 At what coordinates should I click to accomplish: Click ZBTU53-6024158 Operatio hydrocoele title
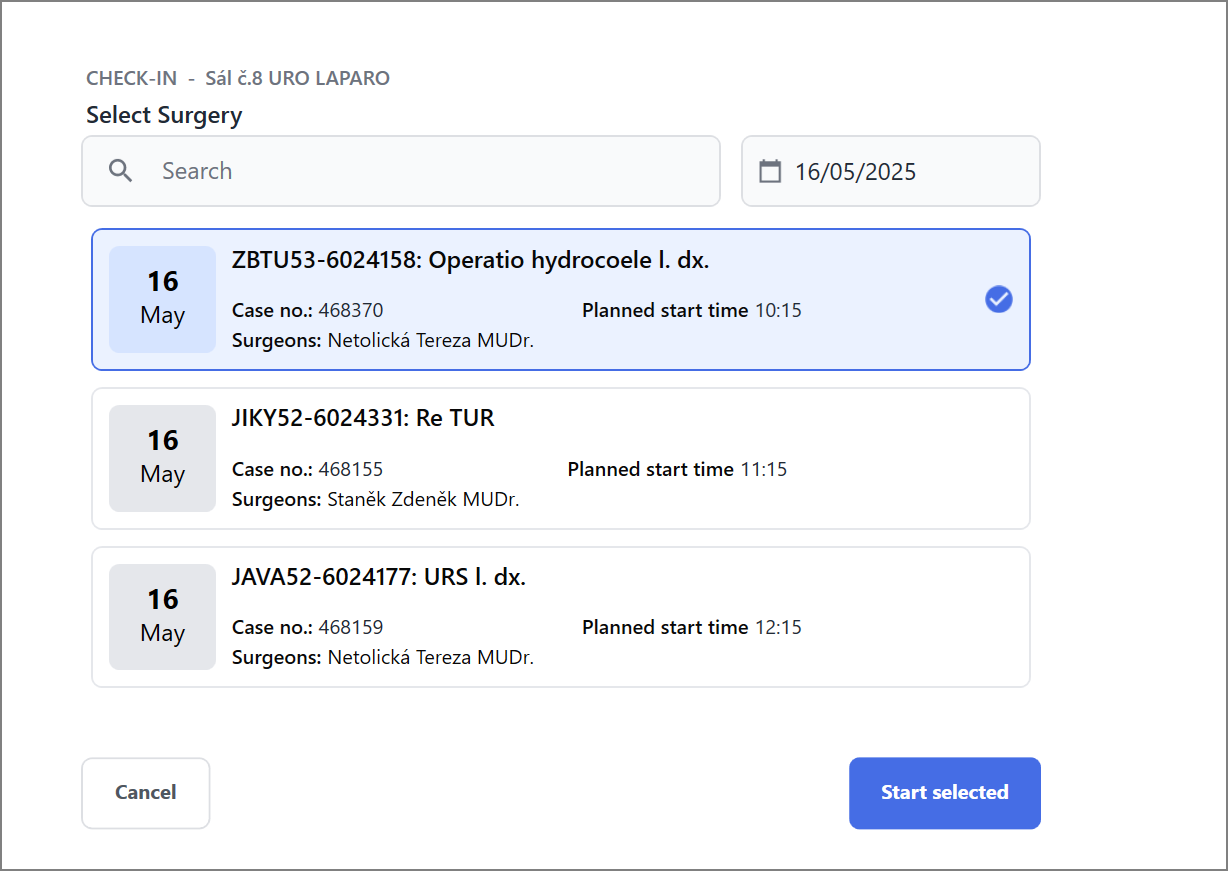pos(470,260)
